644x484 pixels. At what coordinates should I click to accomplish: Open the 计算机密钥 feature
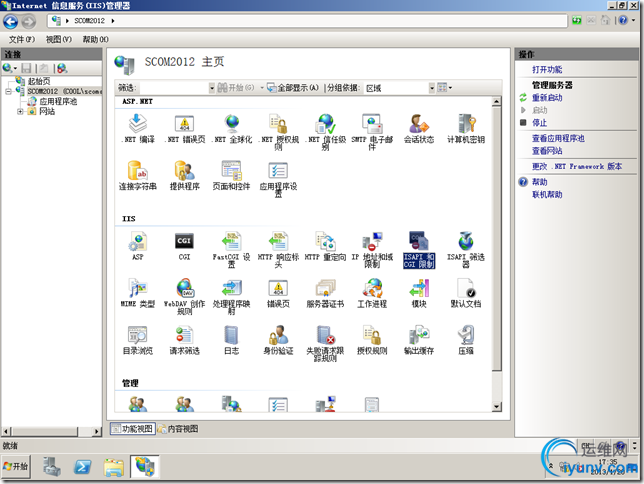(466, 128)
